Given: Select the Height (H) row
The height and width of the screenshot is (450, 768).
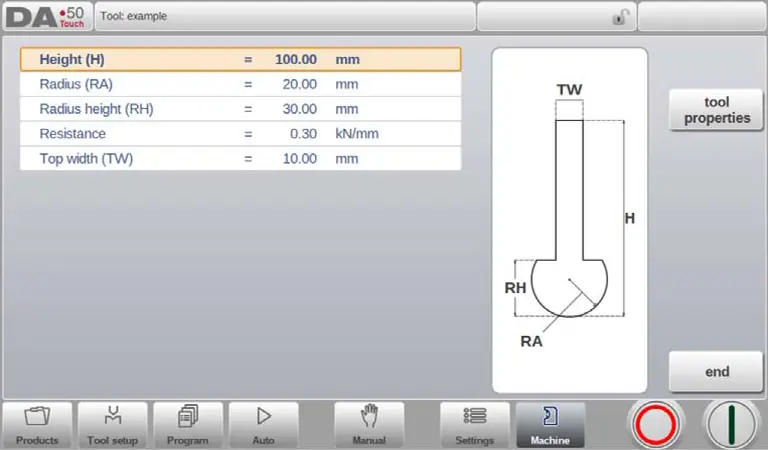Looking at the screenshot, I should click(240, 59).
